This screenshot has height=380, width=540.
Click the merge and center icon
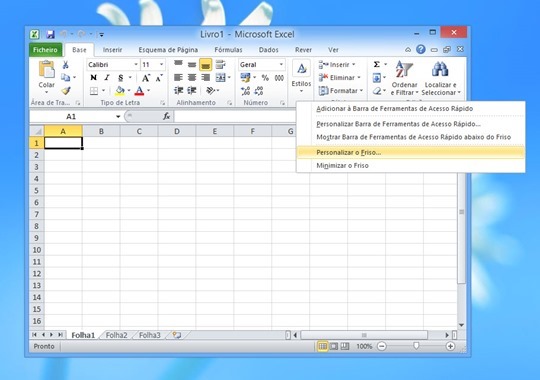[220, 78]
